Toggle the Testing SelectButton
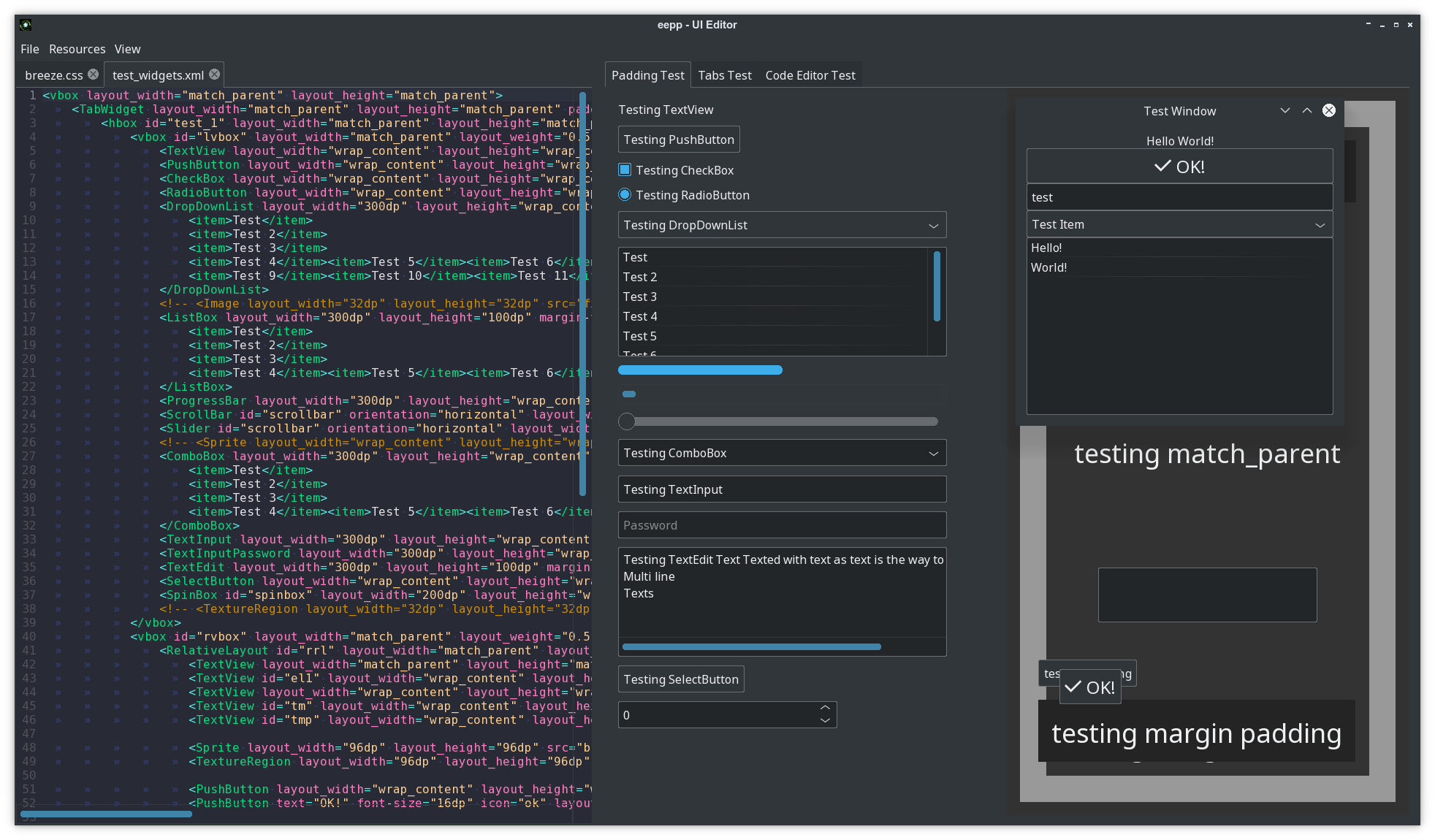Viewport: 1435px width, 840px height. (681, 679)
